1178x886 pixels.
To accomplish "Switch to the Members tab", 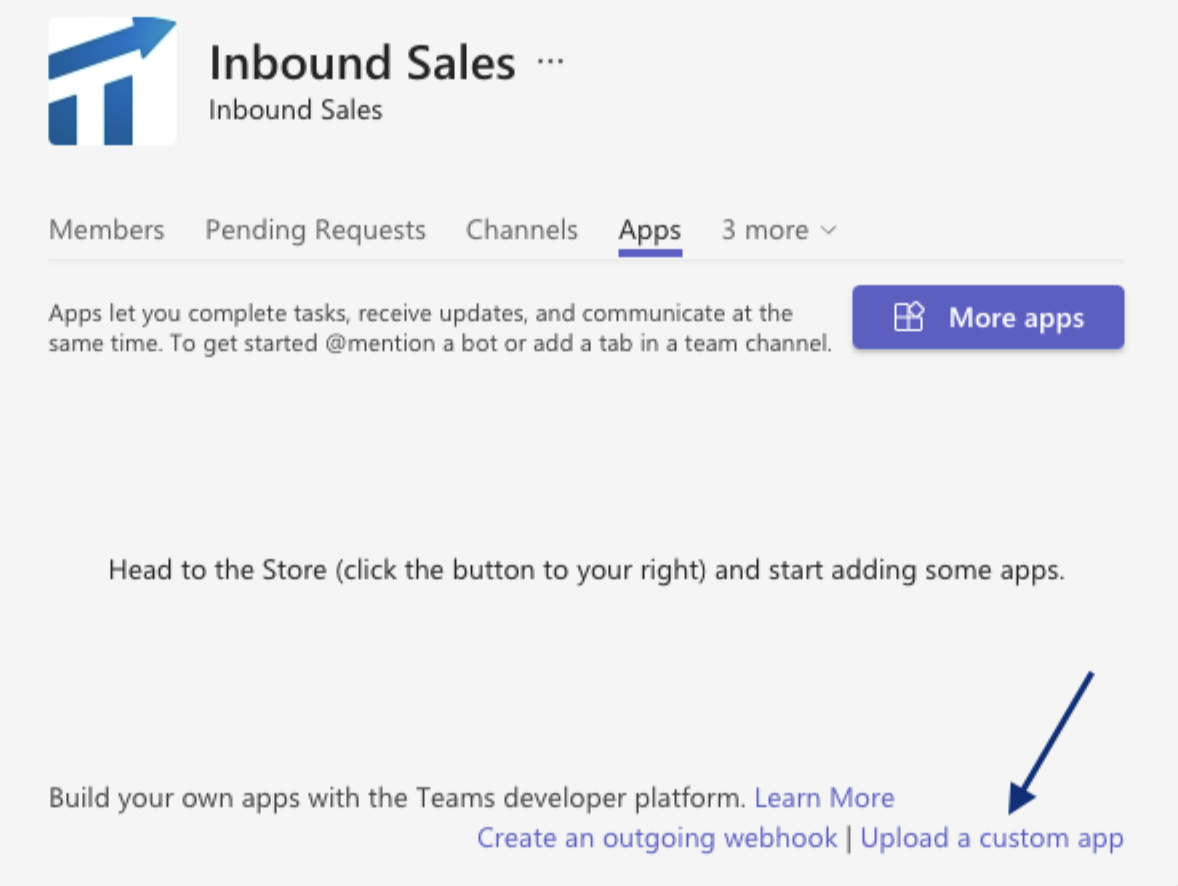I will pyautogui.click(x=107, y=230).
